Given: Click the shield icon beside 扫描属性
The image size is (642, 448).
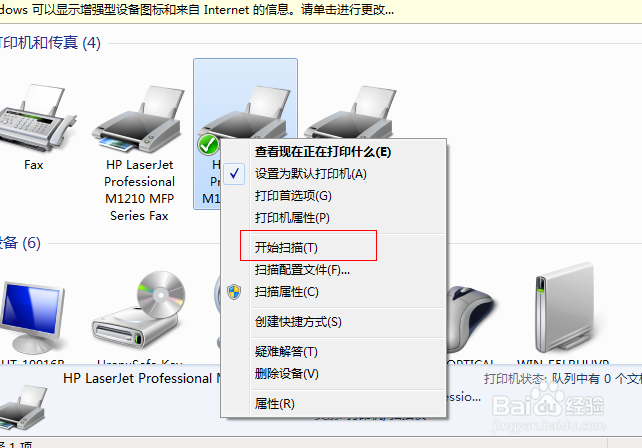Looking at the screenshot, I should pos(234,292).
